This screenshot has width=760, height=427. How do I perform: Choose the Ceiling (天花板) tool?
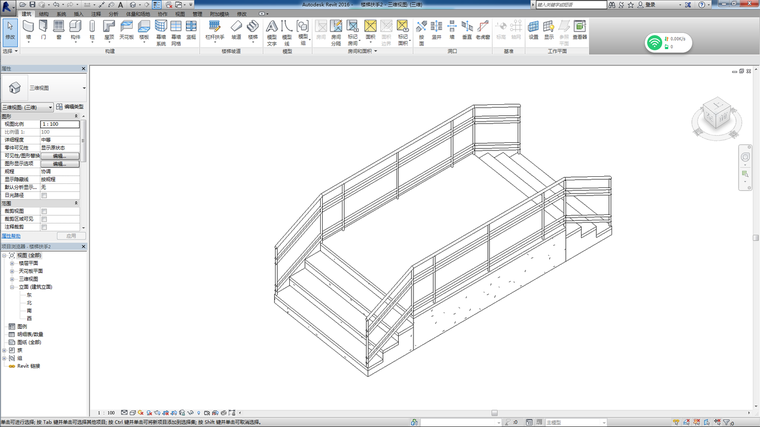tap(127, 31)
